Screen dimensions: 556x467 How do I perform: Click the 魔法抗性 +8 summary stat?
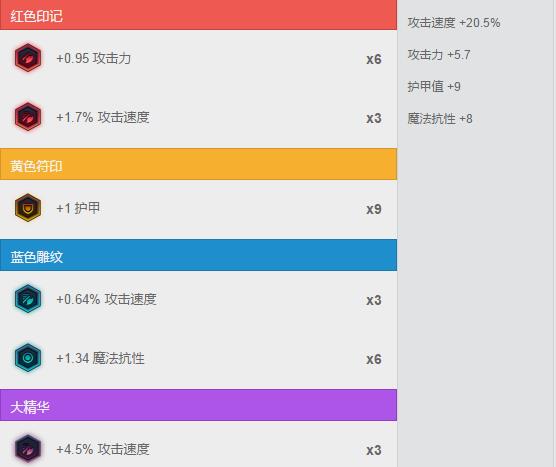[440, 118]
